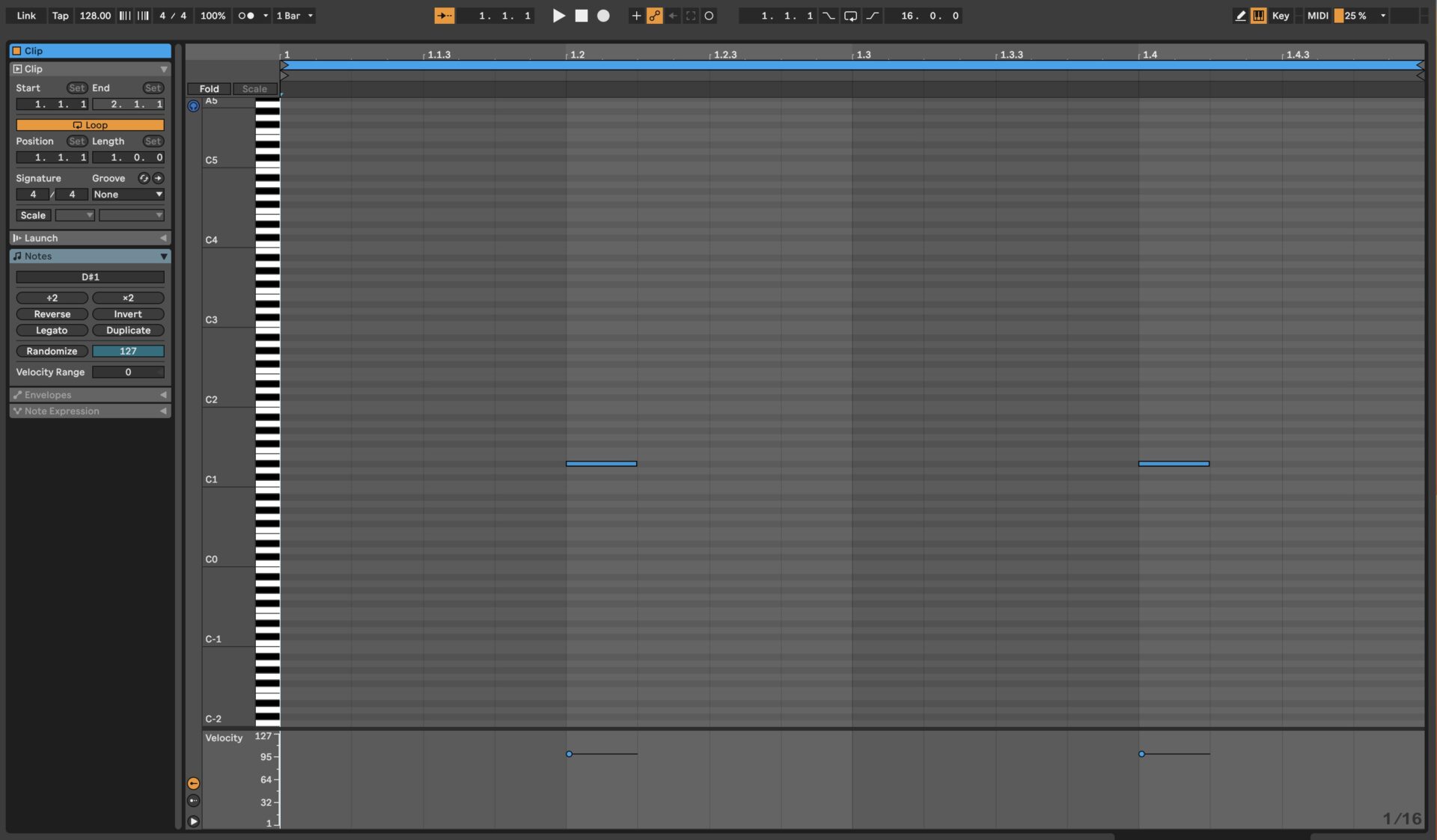Click the tempo field showing 128.00
The width and height of the screenshot is (1437, 840).
pos(95,15)
